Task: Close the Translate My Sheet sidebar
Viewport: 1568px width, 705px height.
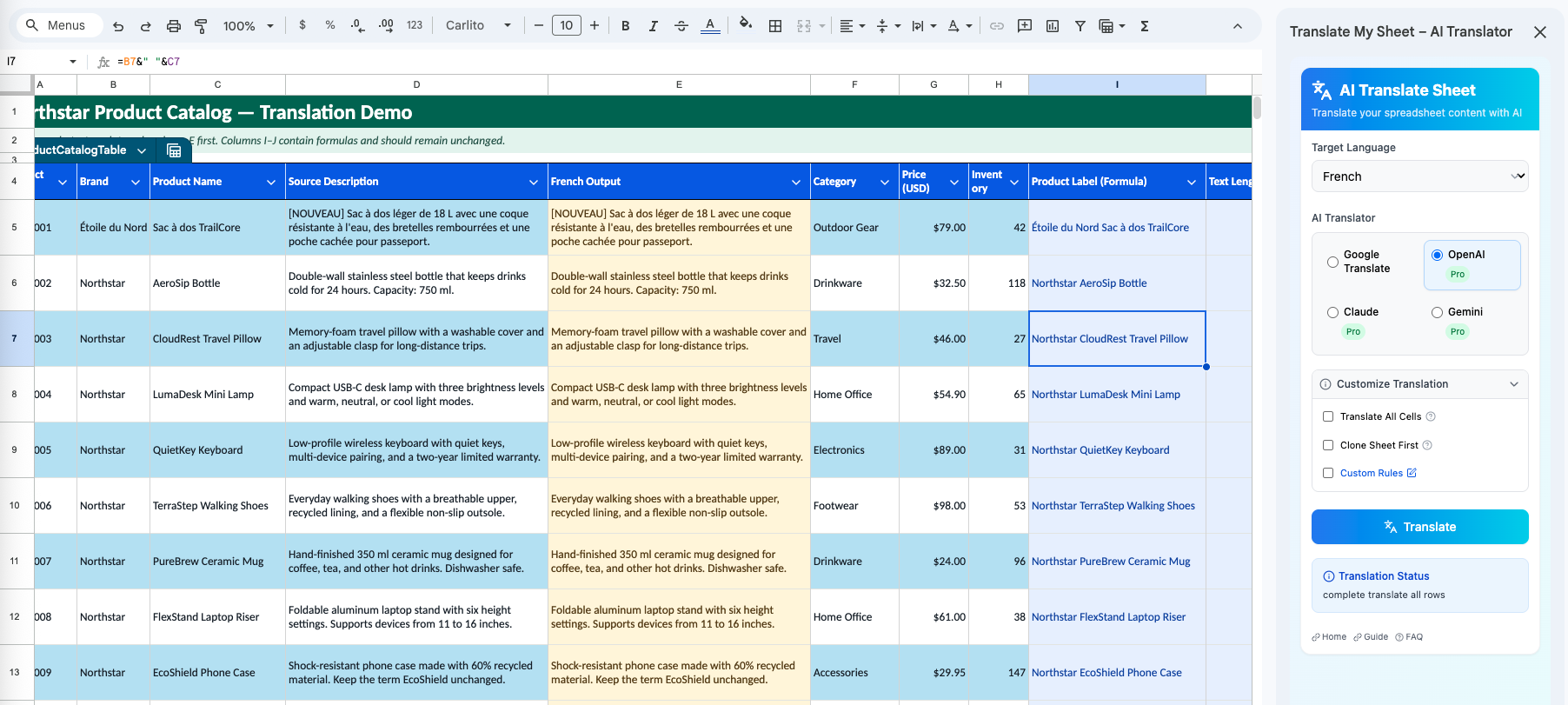Action: [x=1540, y=32]
